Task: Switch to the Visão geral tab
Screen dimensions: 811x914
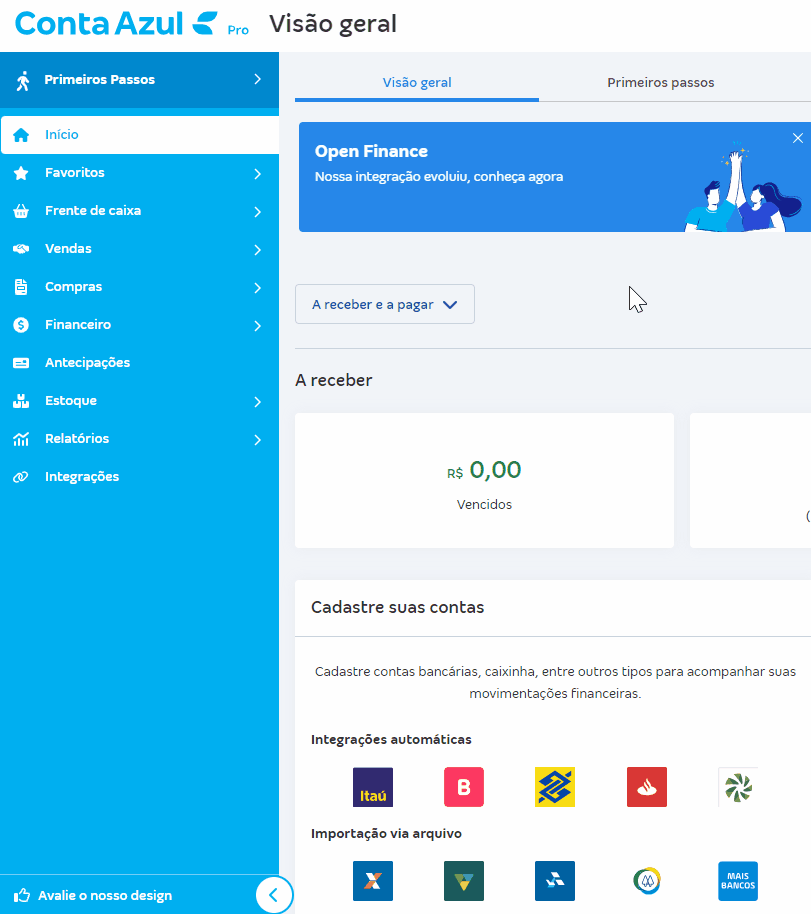Action: 417,83
